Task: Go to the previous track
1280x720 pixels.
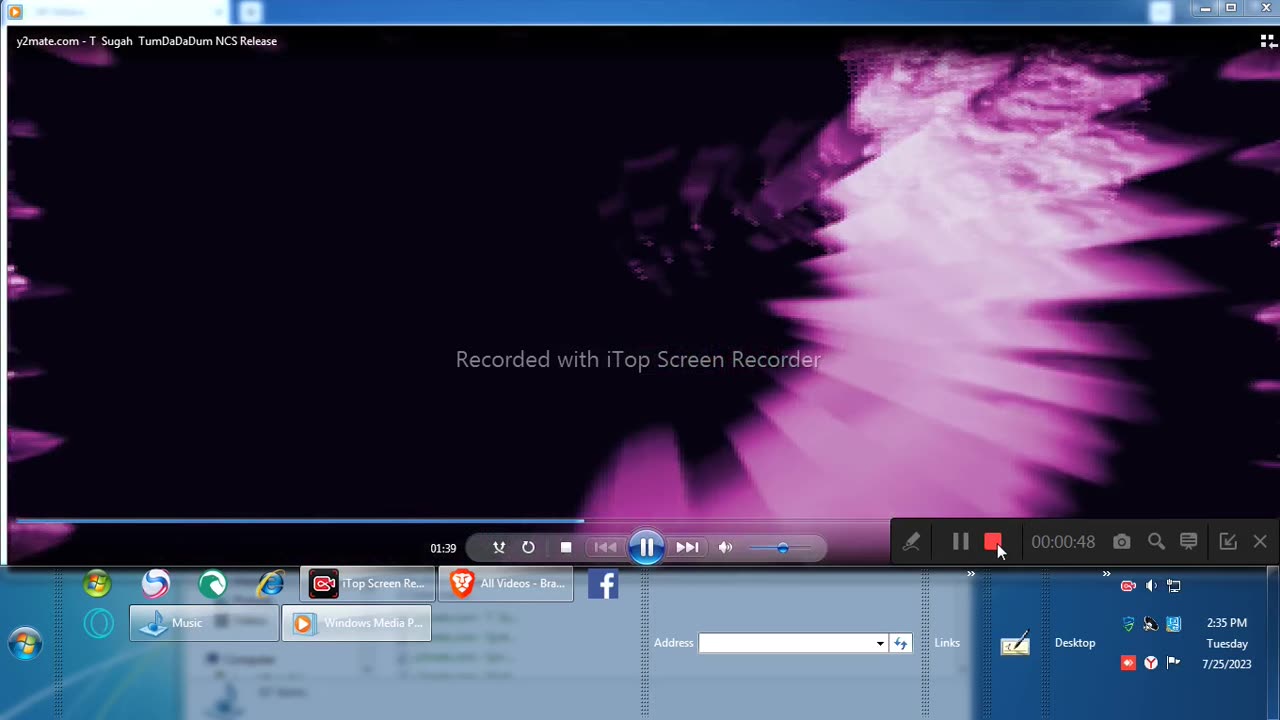Action: (x=606, y=548)
